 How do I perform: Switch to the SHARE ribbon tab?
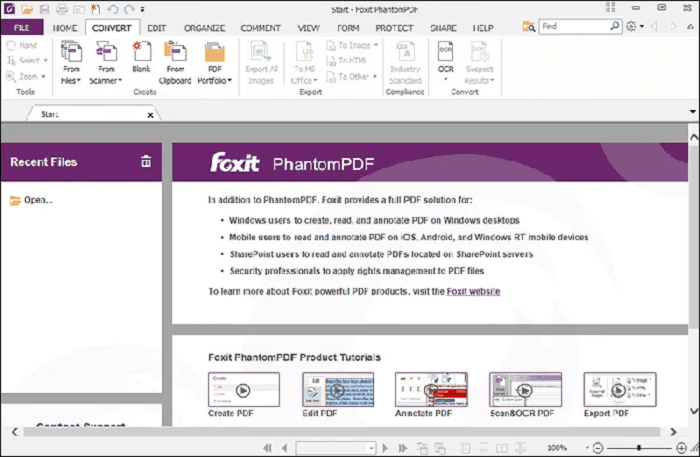pos(443,28)
